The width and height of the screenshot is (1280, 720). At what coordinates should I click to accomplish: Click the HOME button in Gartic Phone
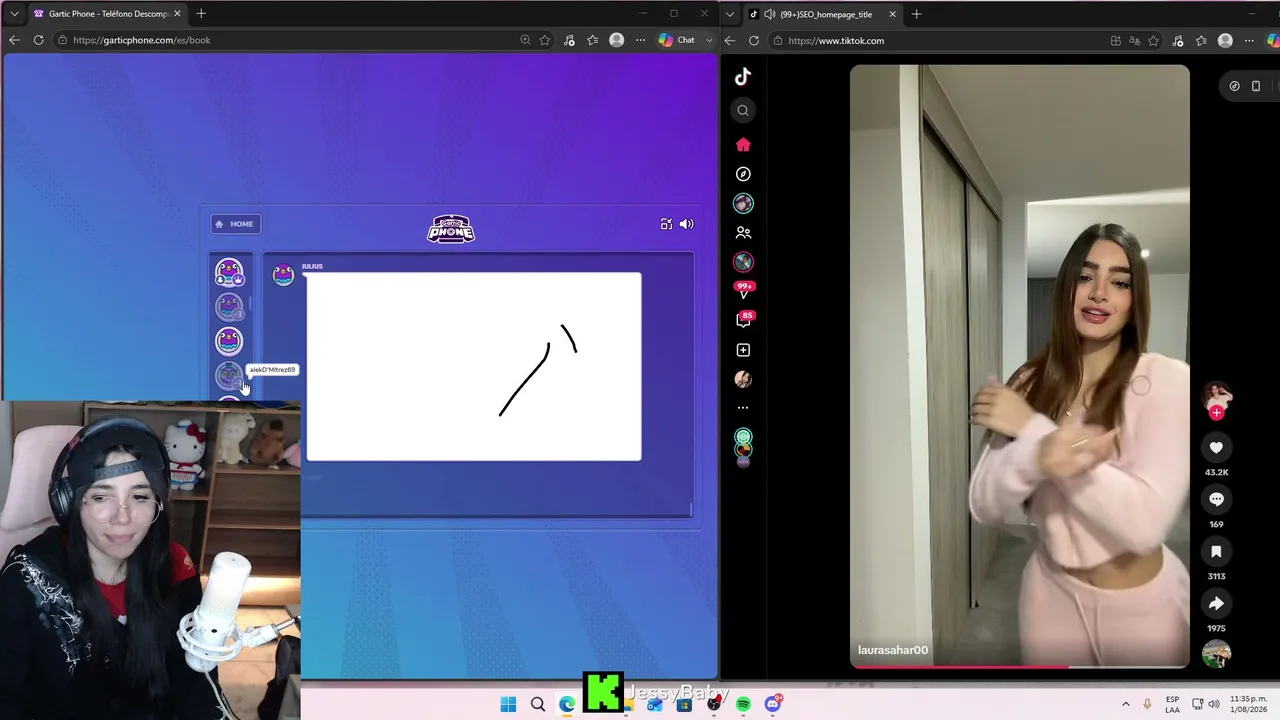tap(235, 224)
